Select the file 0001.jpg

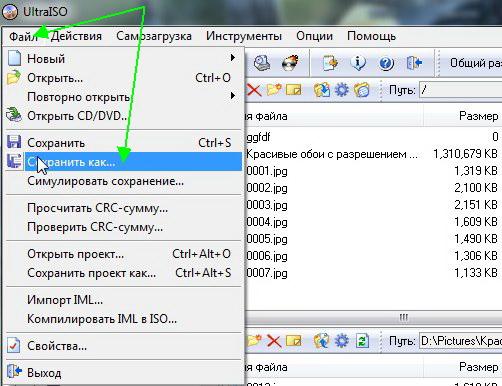tap(267, 171)
